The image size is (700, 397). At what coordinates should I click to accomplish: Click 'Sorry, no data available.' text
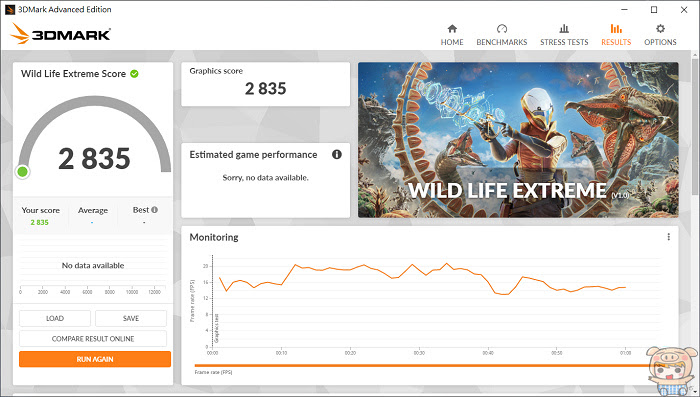coord(266,178)
